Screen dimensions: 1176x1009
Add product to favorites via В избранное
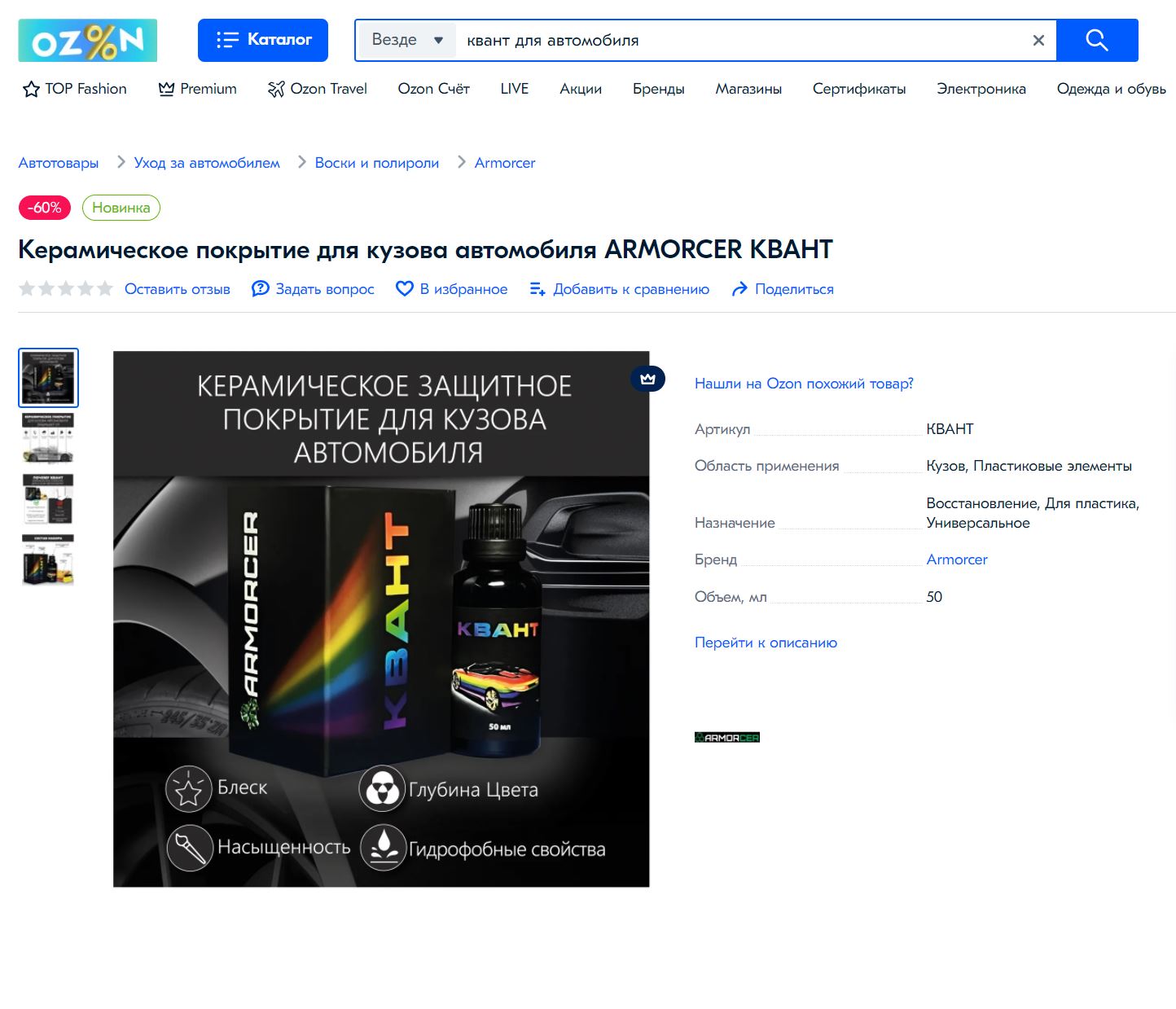(452, 289)
